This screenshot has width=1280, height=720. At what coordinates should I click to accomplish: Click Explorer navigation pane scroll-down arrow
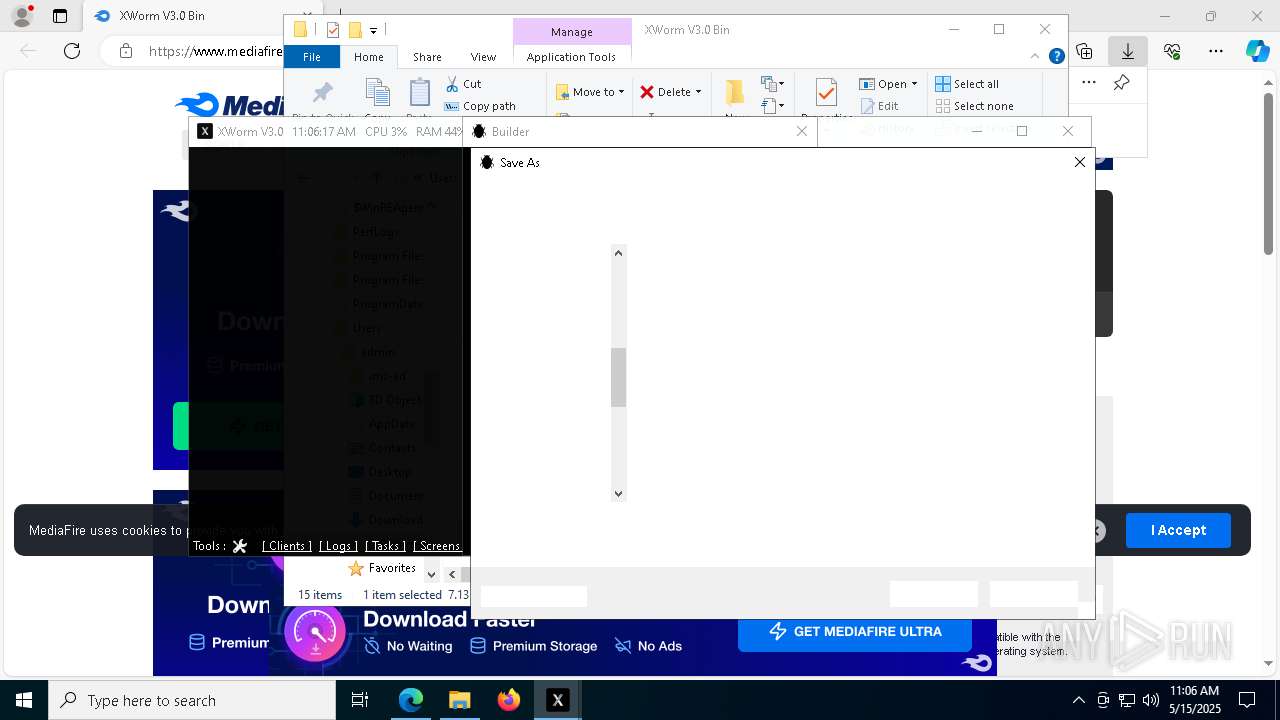[432, 575]
